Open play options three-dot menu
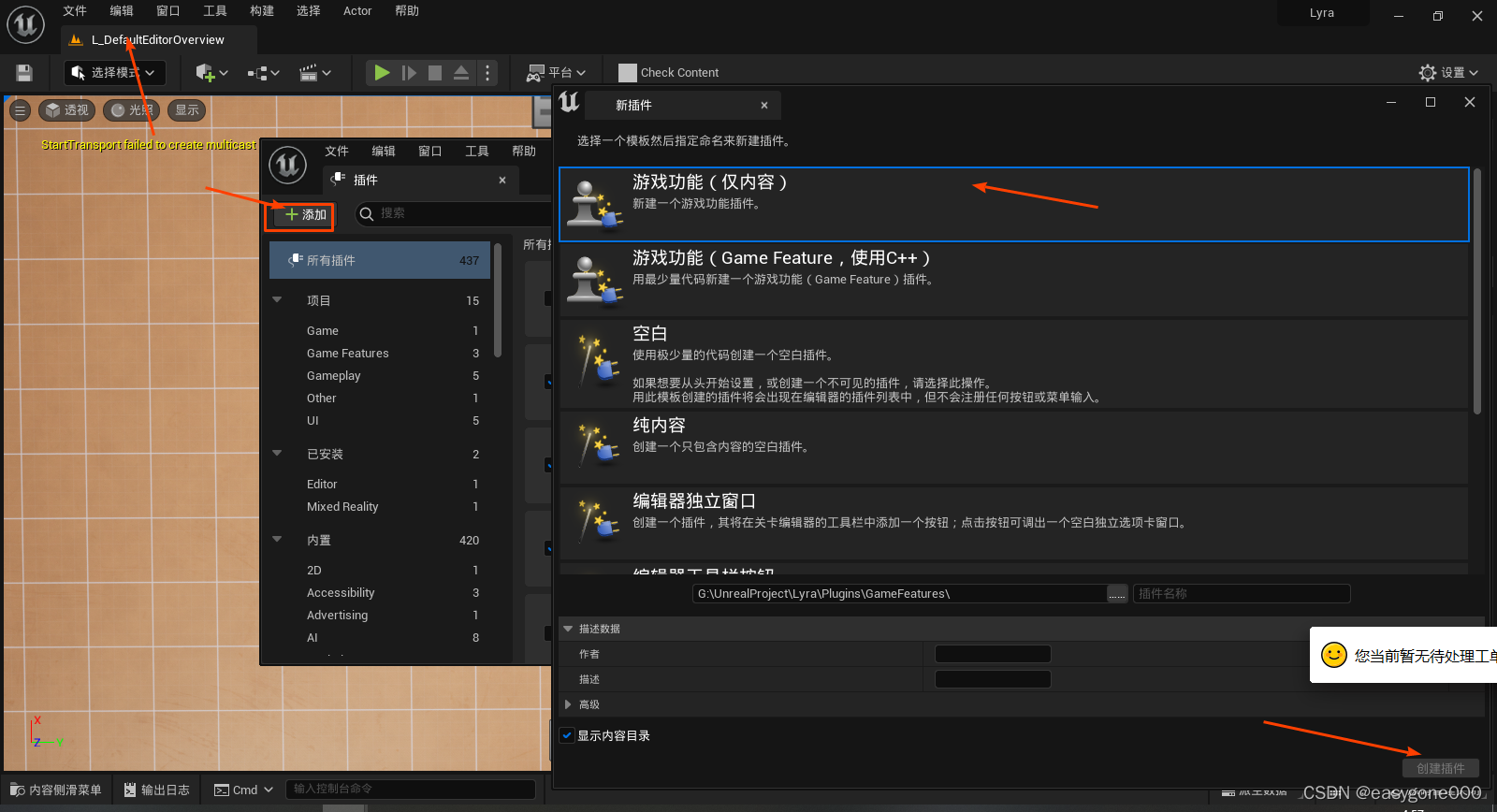Screen dimensions: 1497x812 [x=487, y=73]
